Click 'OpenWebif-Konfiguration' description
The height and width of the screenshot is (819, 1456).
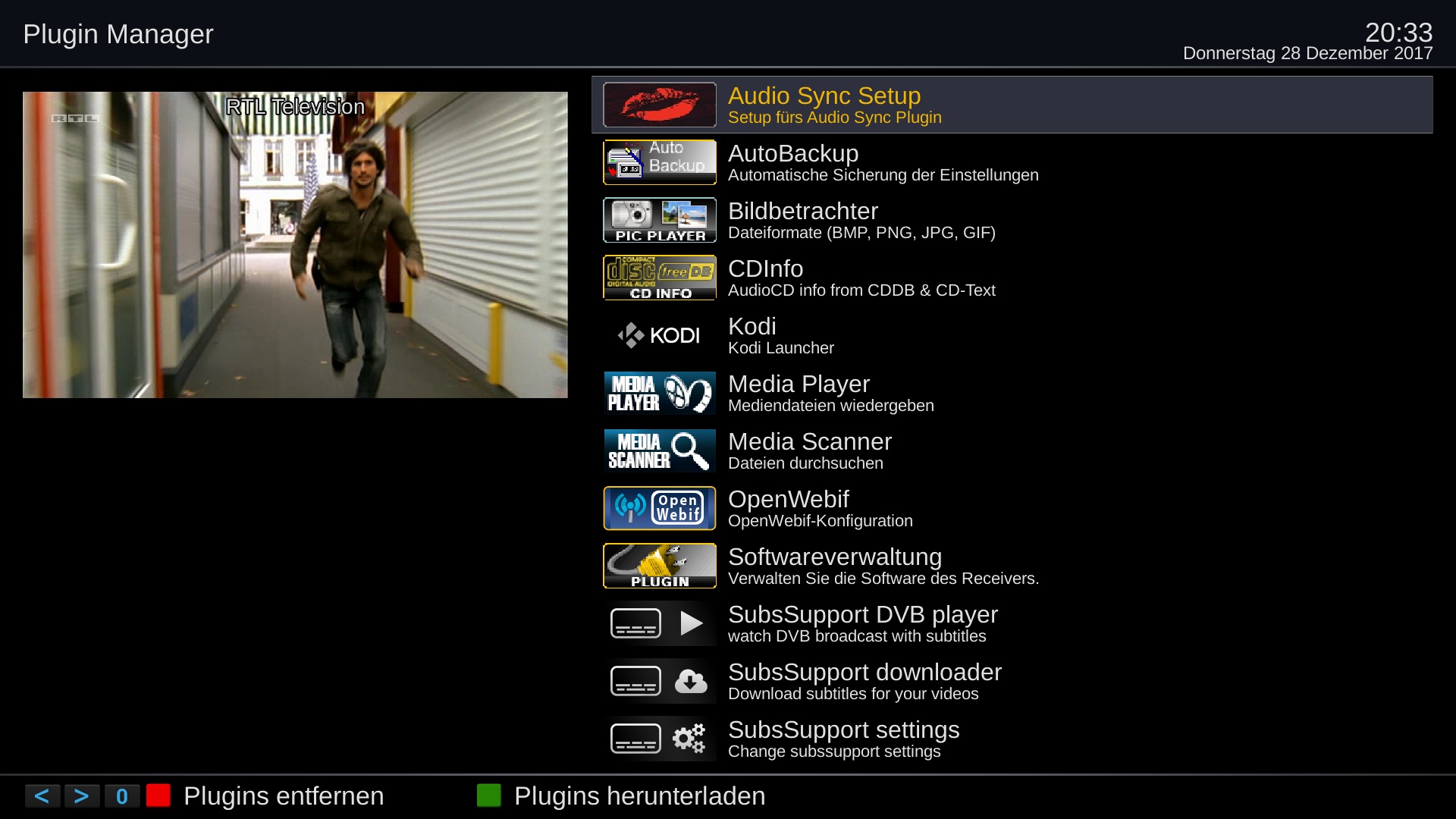coord(821,521)
